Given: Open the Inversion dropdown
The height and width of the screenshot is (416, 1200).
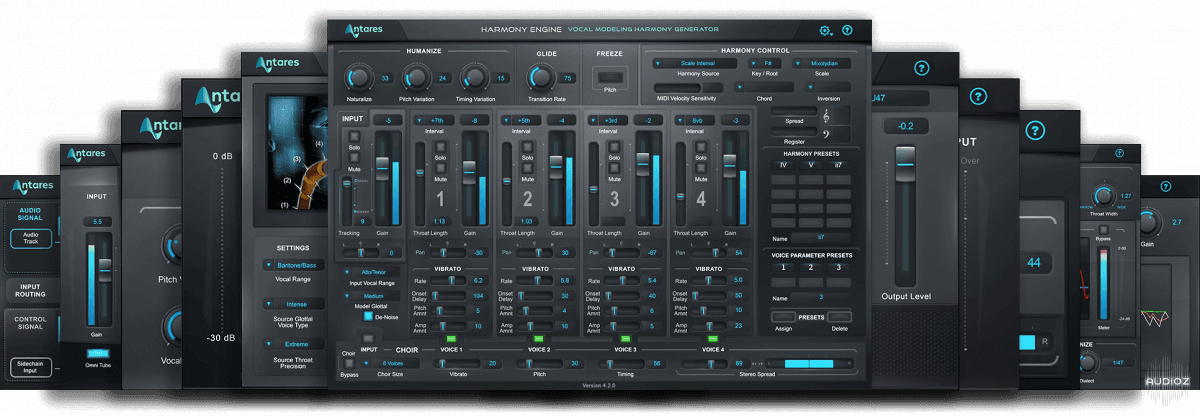Looking at the screenshot, I should pyautogui.click(x=830, y=88).
